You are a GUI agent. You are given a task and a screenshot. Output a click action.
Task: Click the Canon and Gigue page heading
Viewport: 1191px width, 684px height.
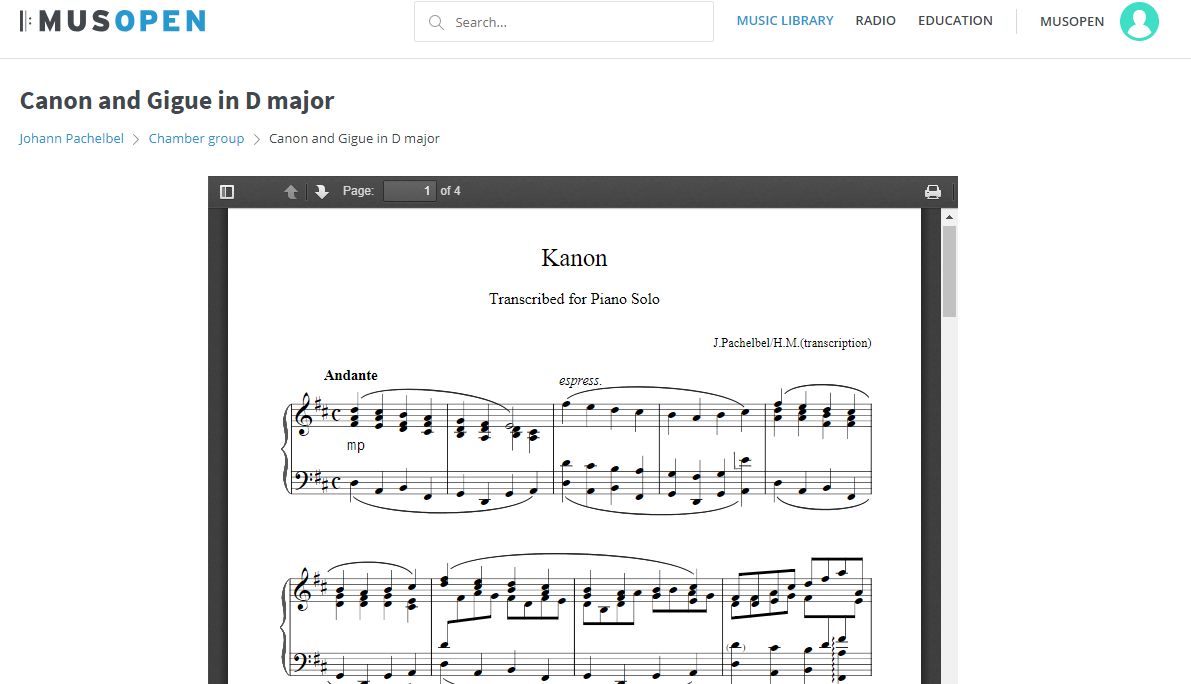point(176,100)
